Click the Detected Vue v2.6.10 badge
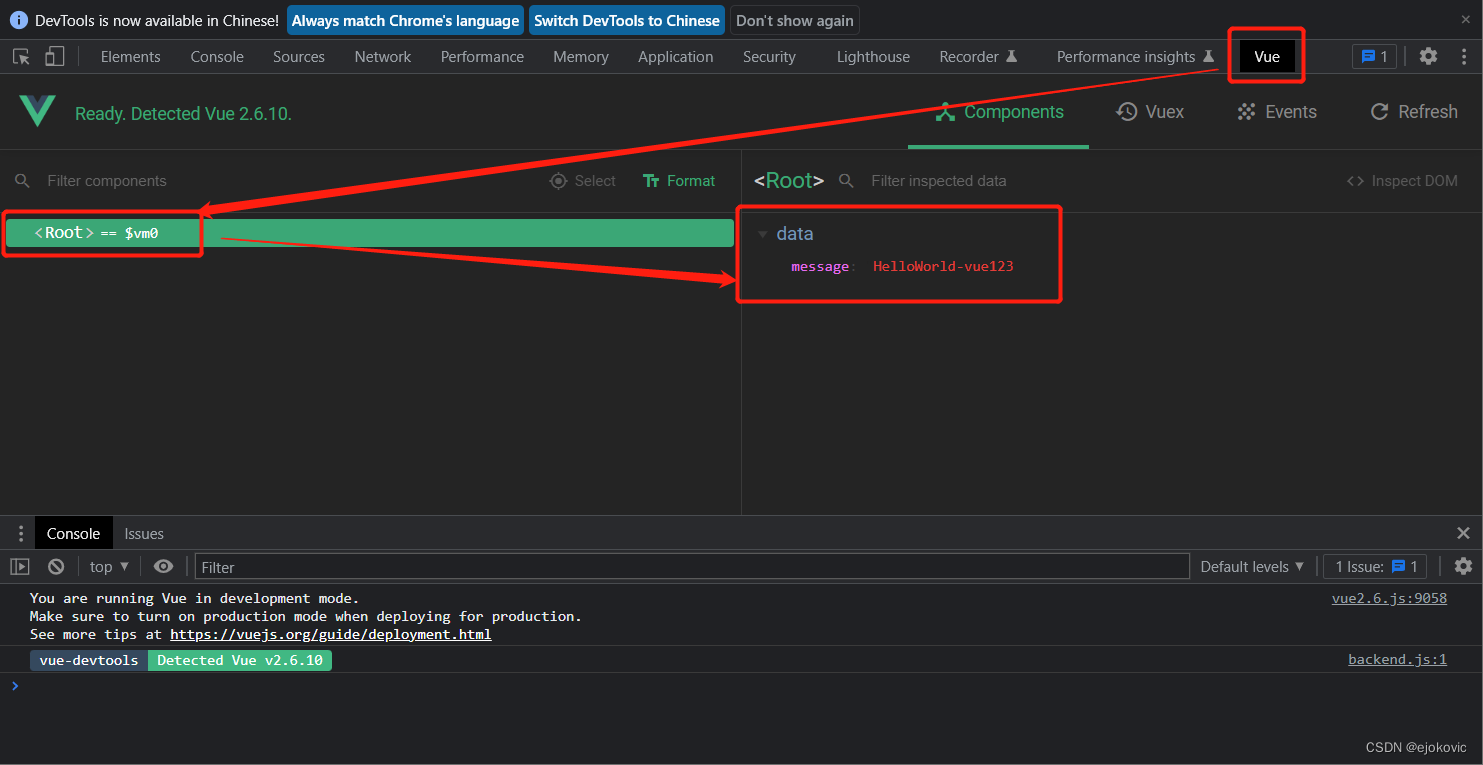 [240, 660]
